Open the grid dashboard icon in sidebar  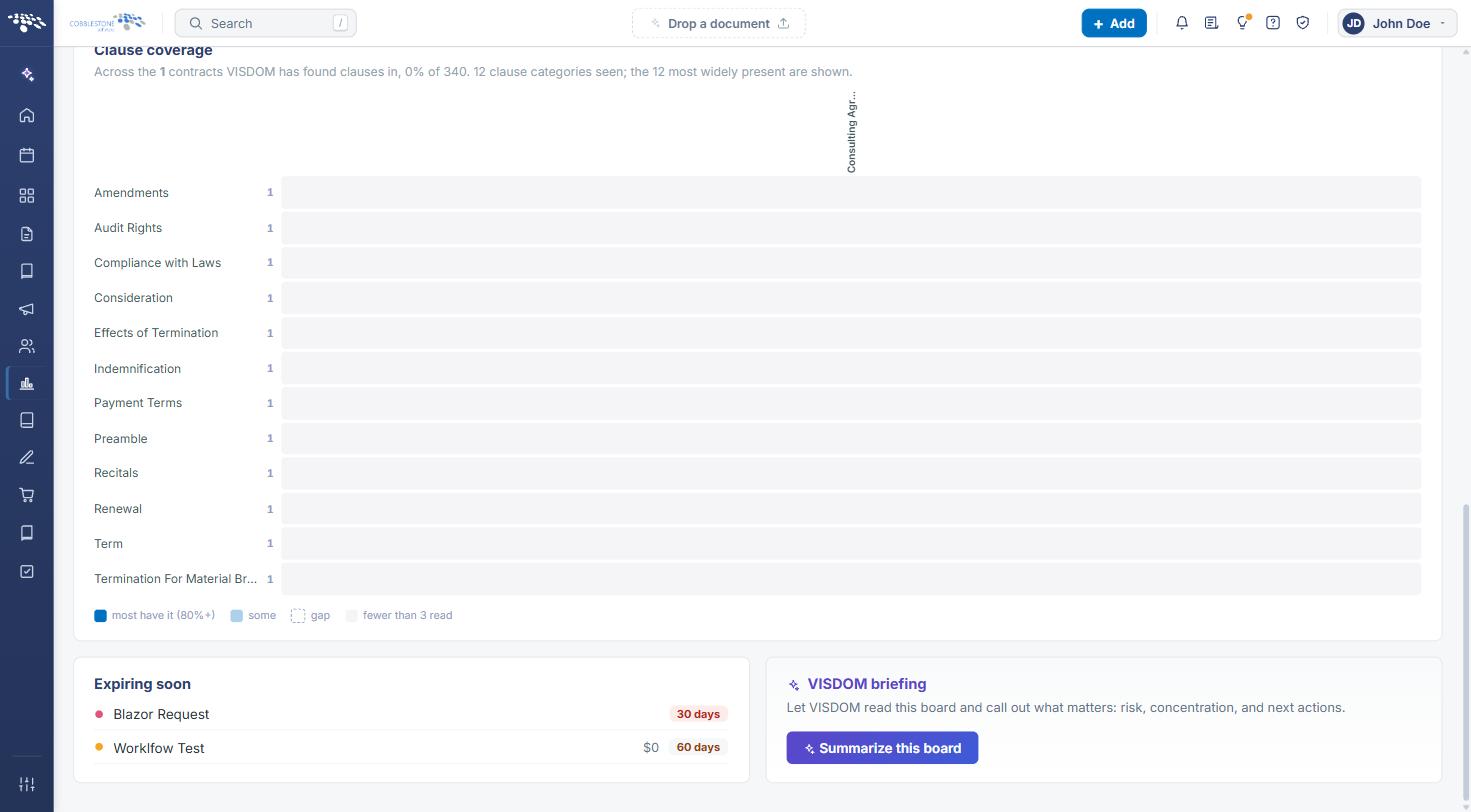coord(27,196)
